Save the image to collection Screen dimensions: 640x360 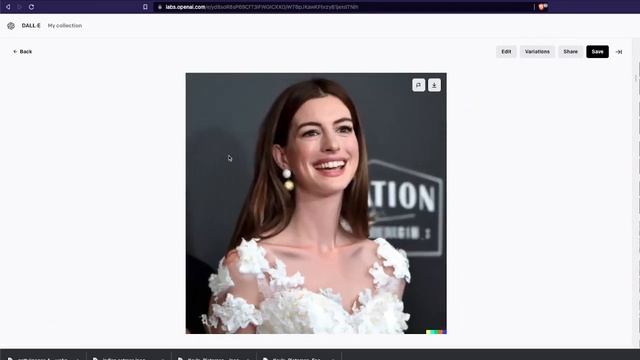coord(598,52)
